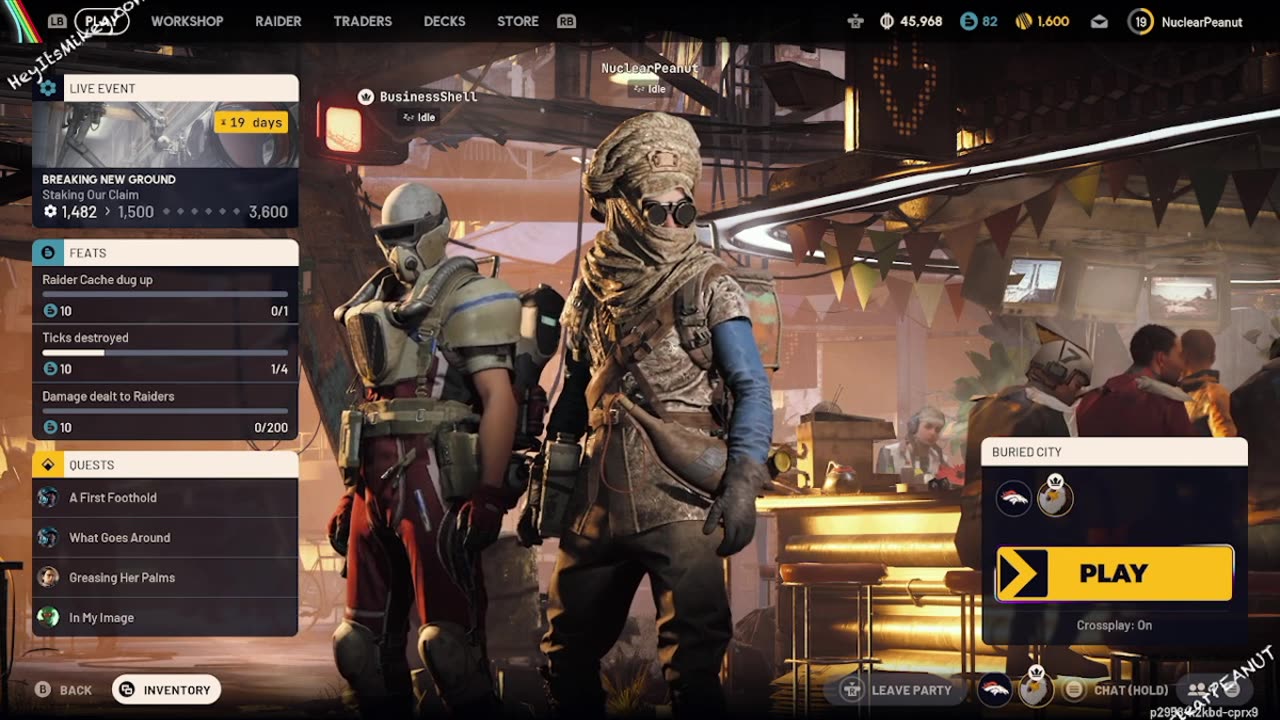Click the Damage dealt to Raiders progress bar
This screenshot has width=1280, height=720.
click(165, 411)
